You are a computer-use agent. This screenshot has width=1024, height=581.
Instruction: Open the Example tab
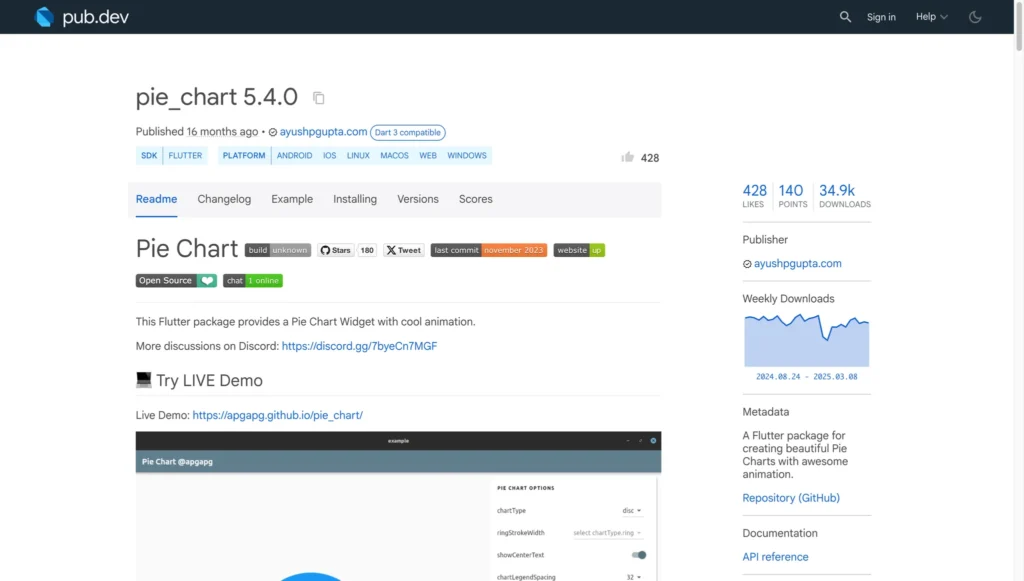(x=292, y=199)
